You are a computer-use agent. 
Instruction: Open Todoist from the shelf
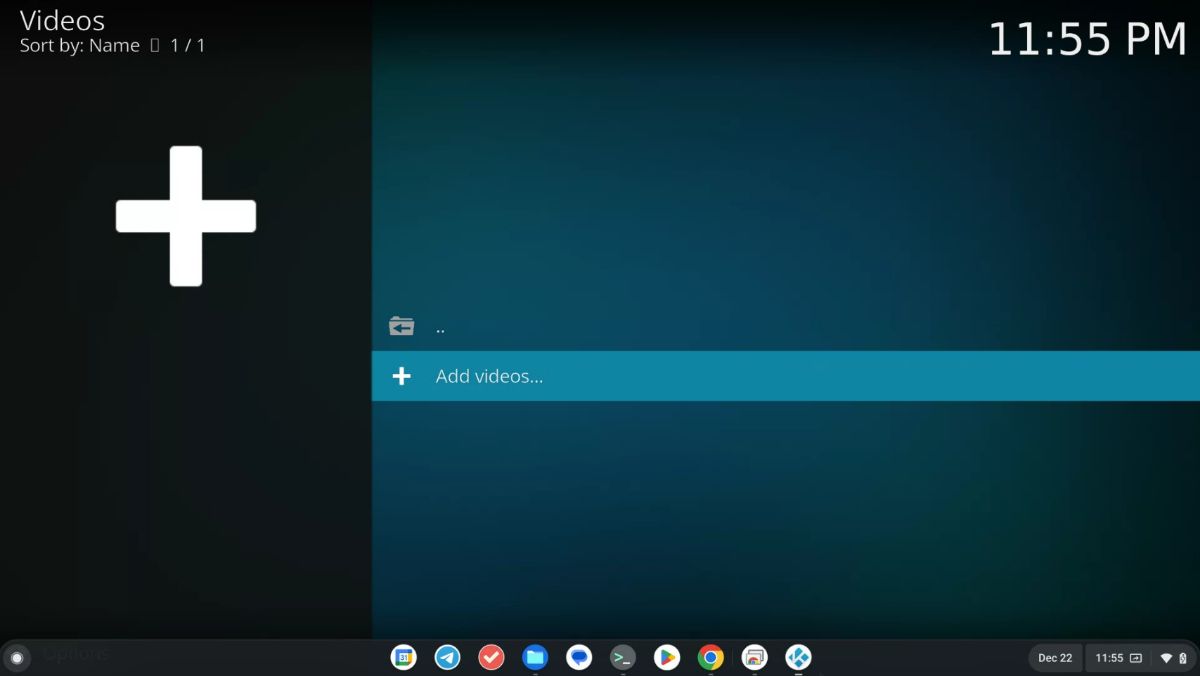491,658
